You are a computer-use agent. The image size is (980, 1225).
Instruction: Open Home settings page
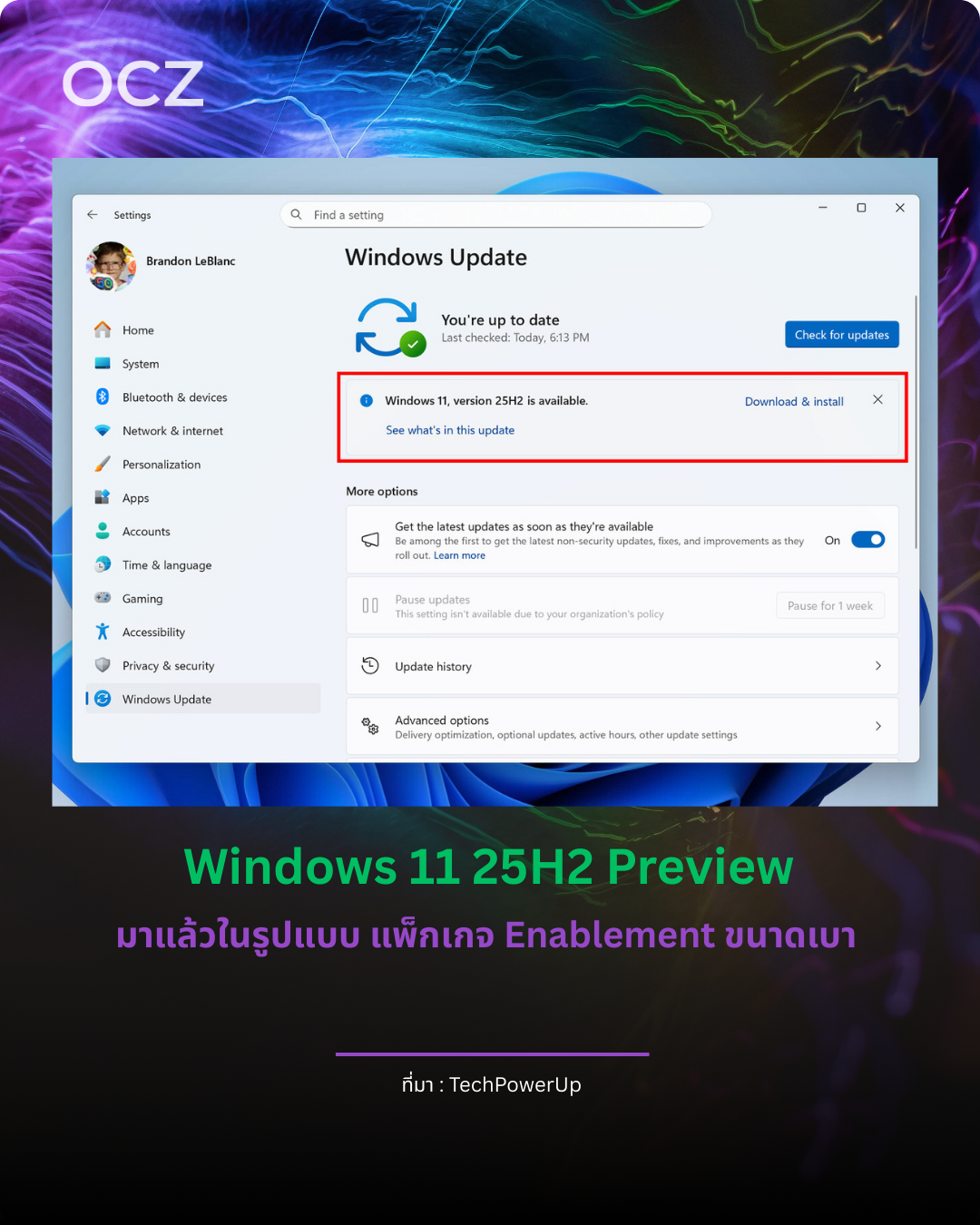[203, 330]
